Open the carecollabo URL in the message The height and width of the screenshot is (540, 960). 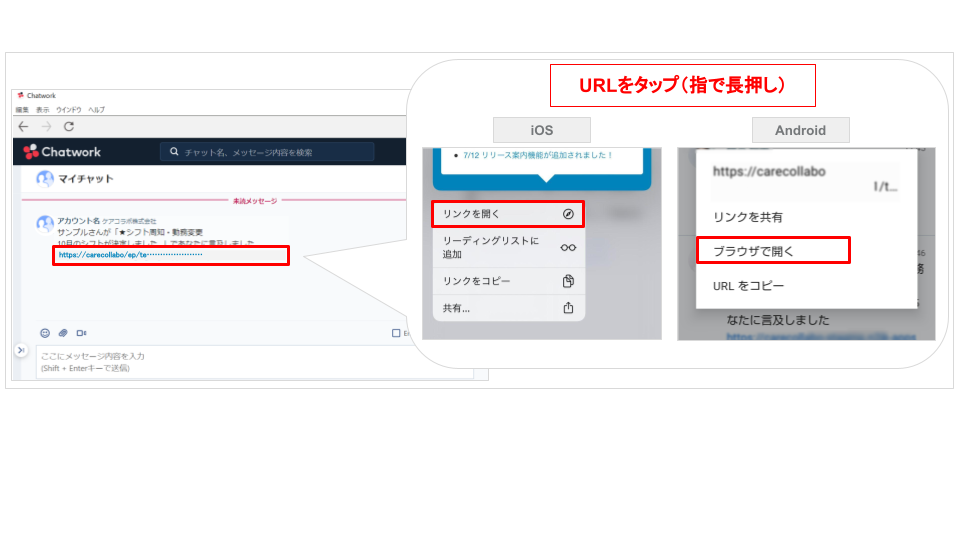pos(130,255)
